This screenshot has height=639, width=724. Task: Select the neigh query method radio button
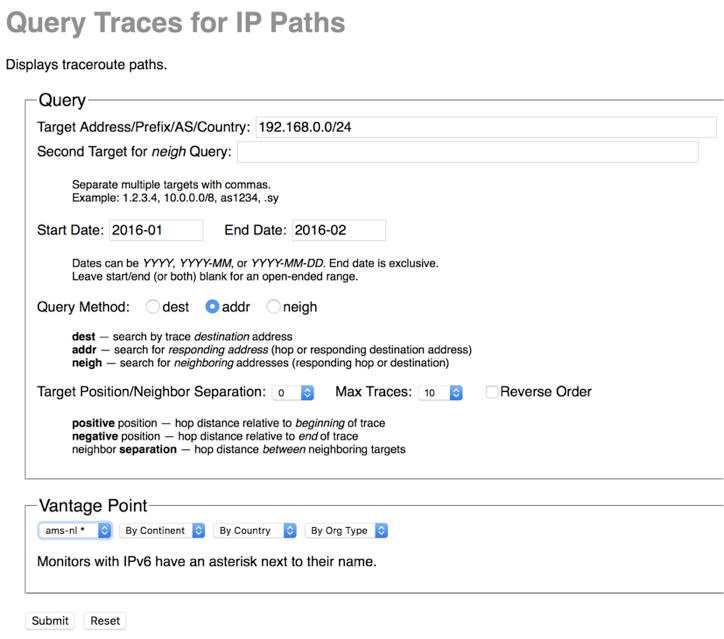[x=273, y=307]
